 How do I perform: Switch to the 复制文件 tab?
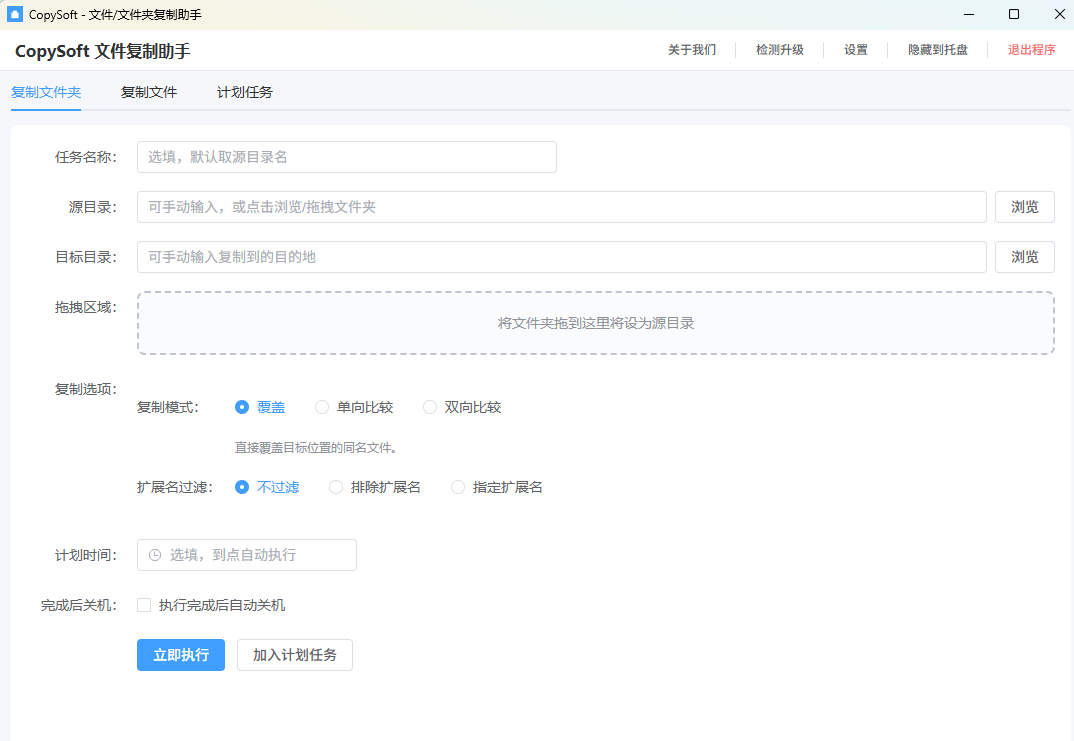tap(149, 92)
